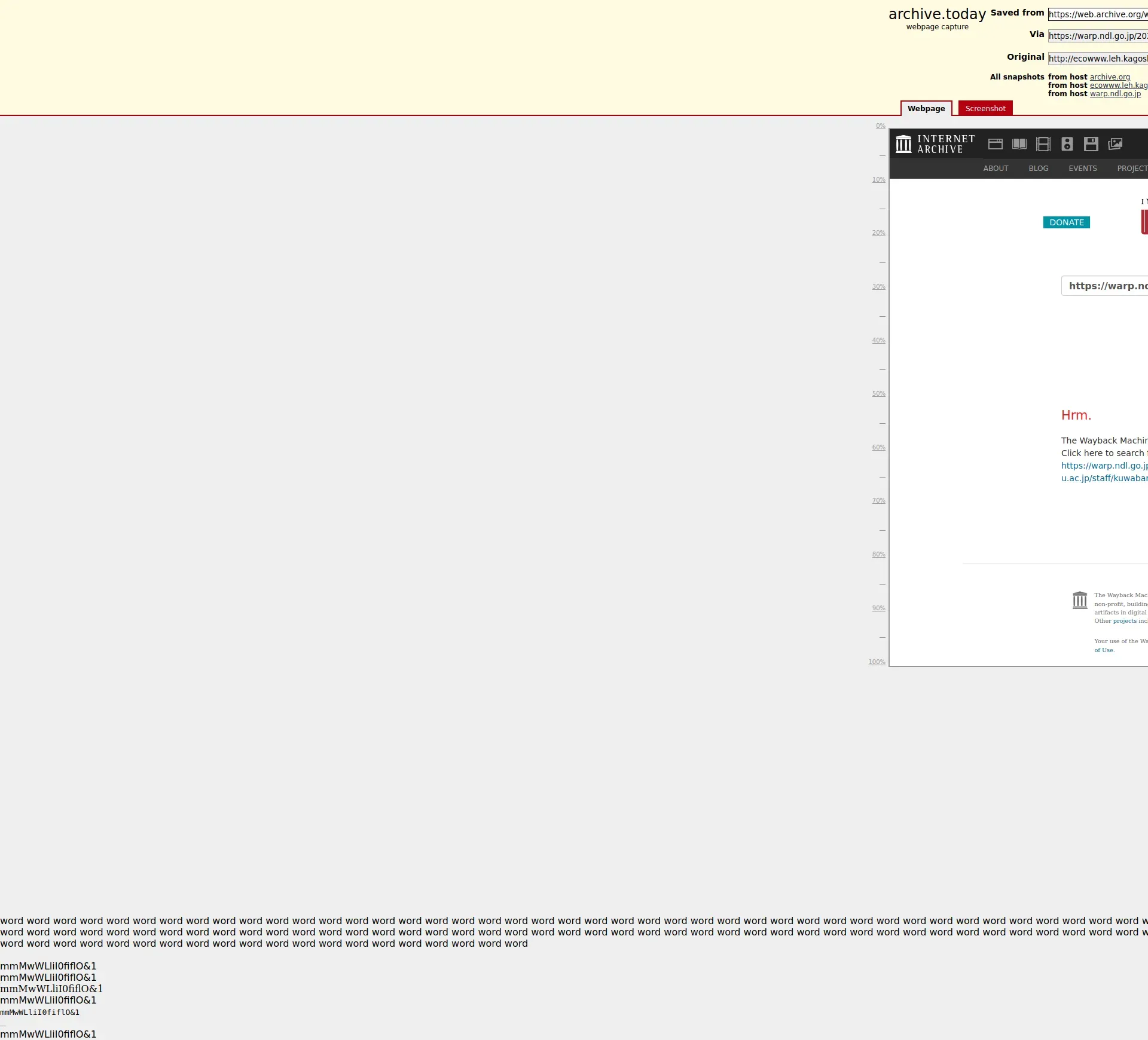
Task: Click the Internet Archive logo
Action: 935,144
